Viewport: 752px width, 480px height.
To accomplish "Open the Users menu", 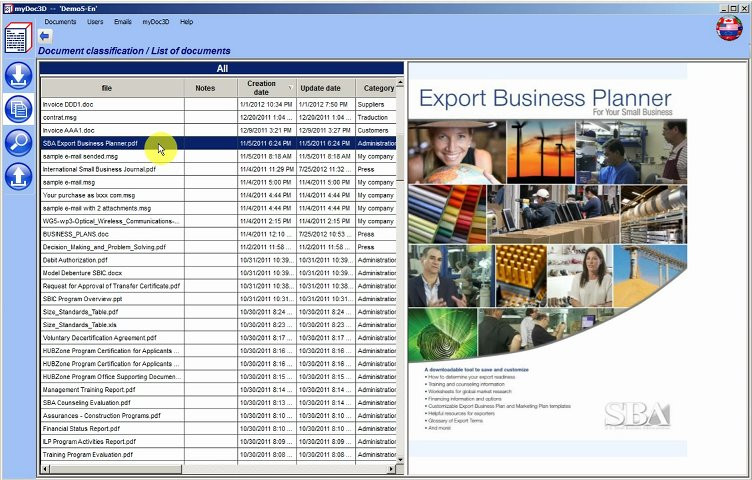I will pos(95,22).
